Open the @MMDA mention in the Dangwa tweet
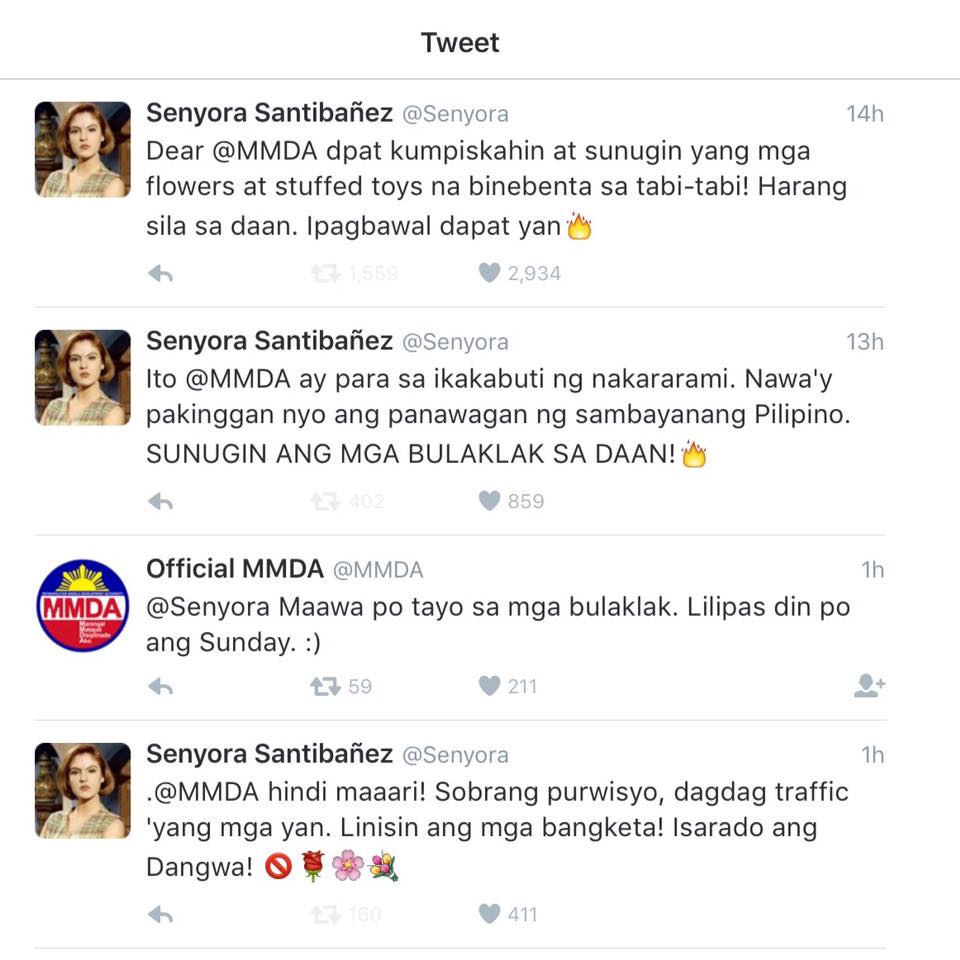 tap(207, 792)
